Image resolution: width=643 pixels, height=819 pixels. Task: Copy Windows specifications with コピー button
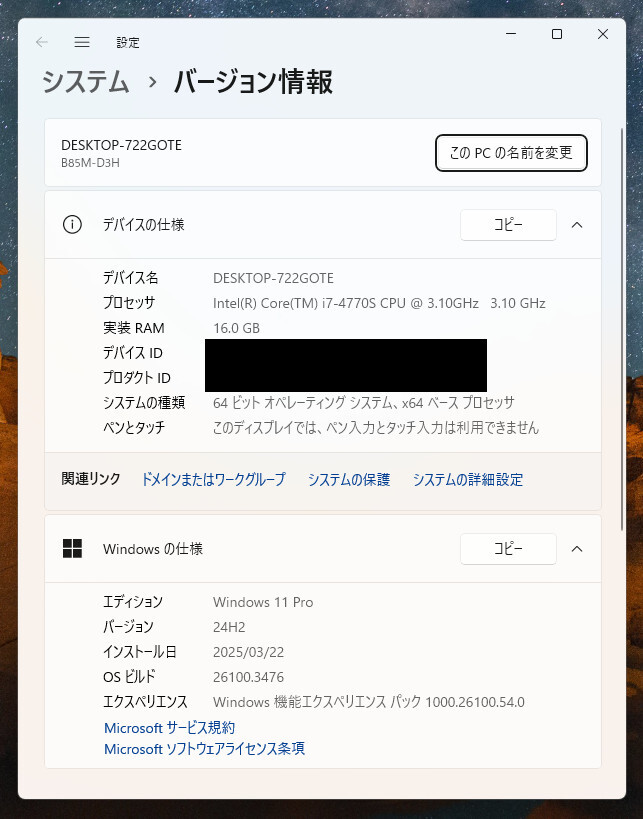508,549
